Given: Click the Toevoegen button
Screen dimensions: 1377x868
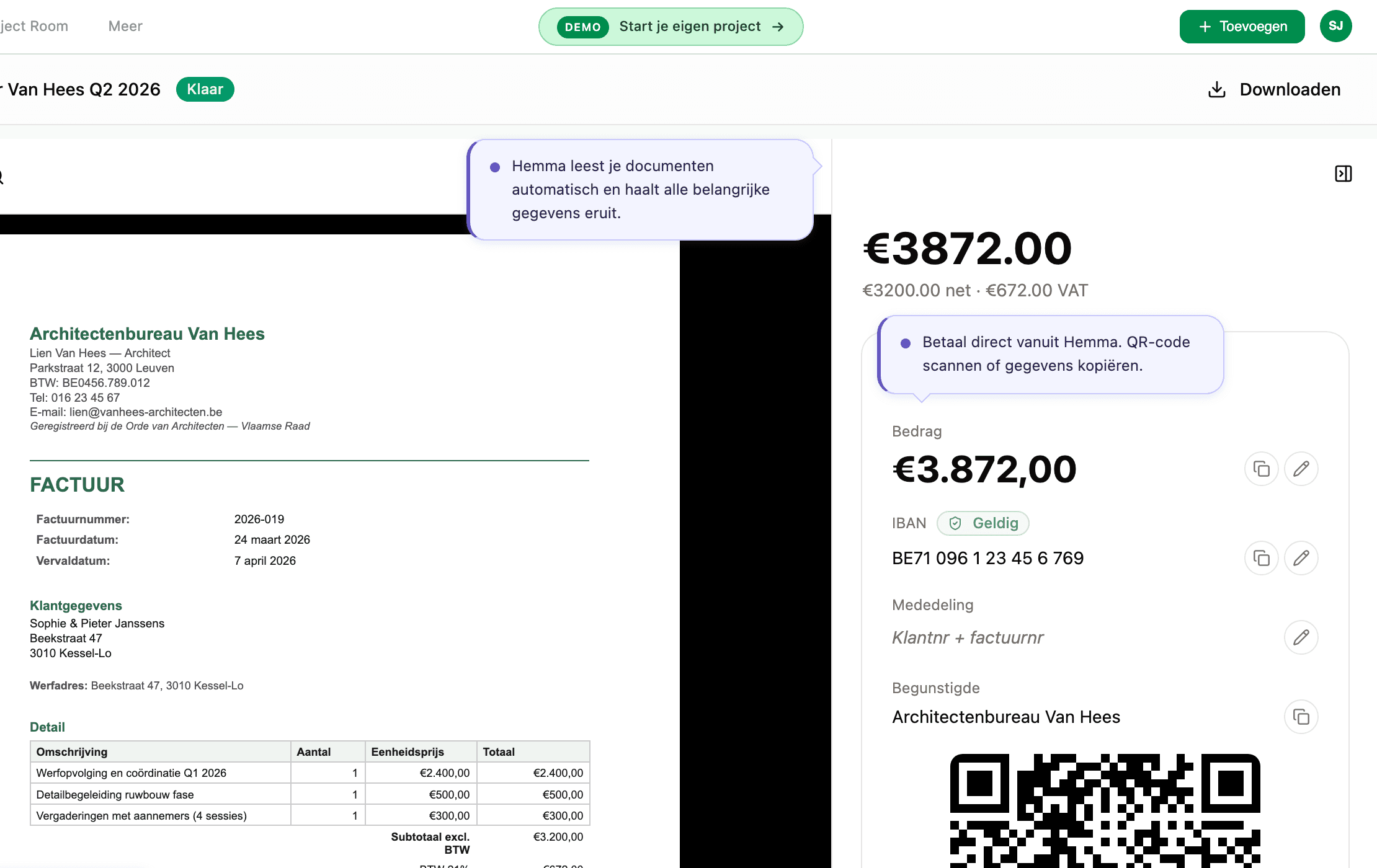Looking at the screenshot, I should [x=1242, y=27].
